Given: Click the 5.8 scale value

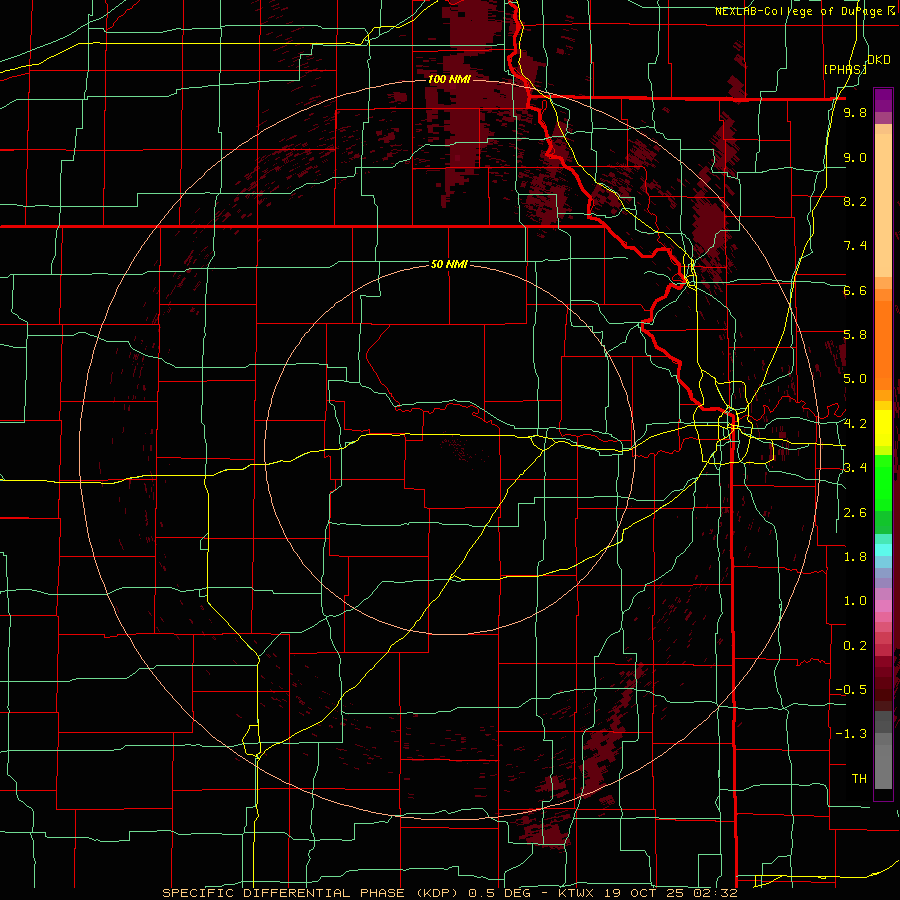Looking at the screenshot, I should pos(855,335).
